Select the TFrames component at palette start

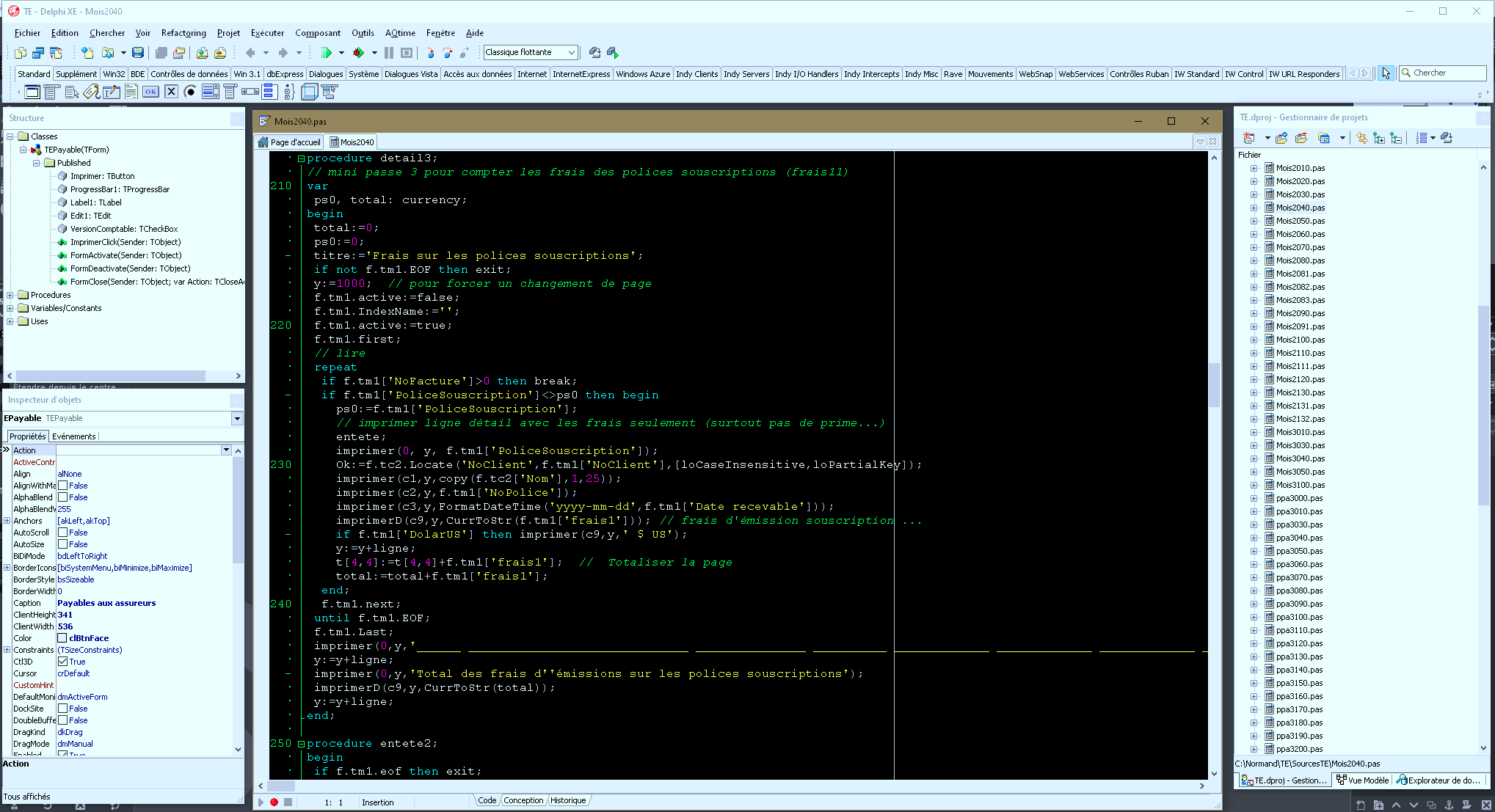pos(32,92)
